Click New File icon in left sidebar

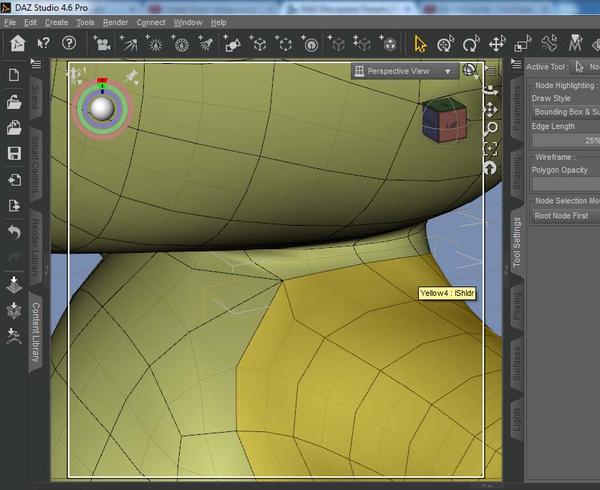(14, 75)
